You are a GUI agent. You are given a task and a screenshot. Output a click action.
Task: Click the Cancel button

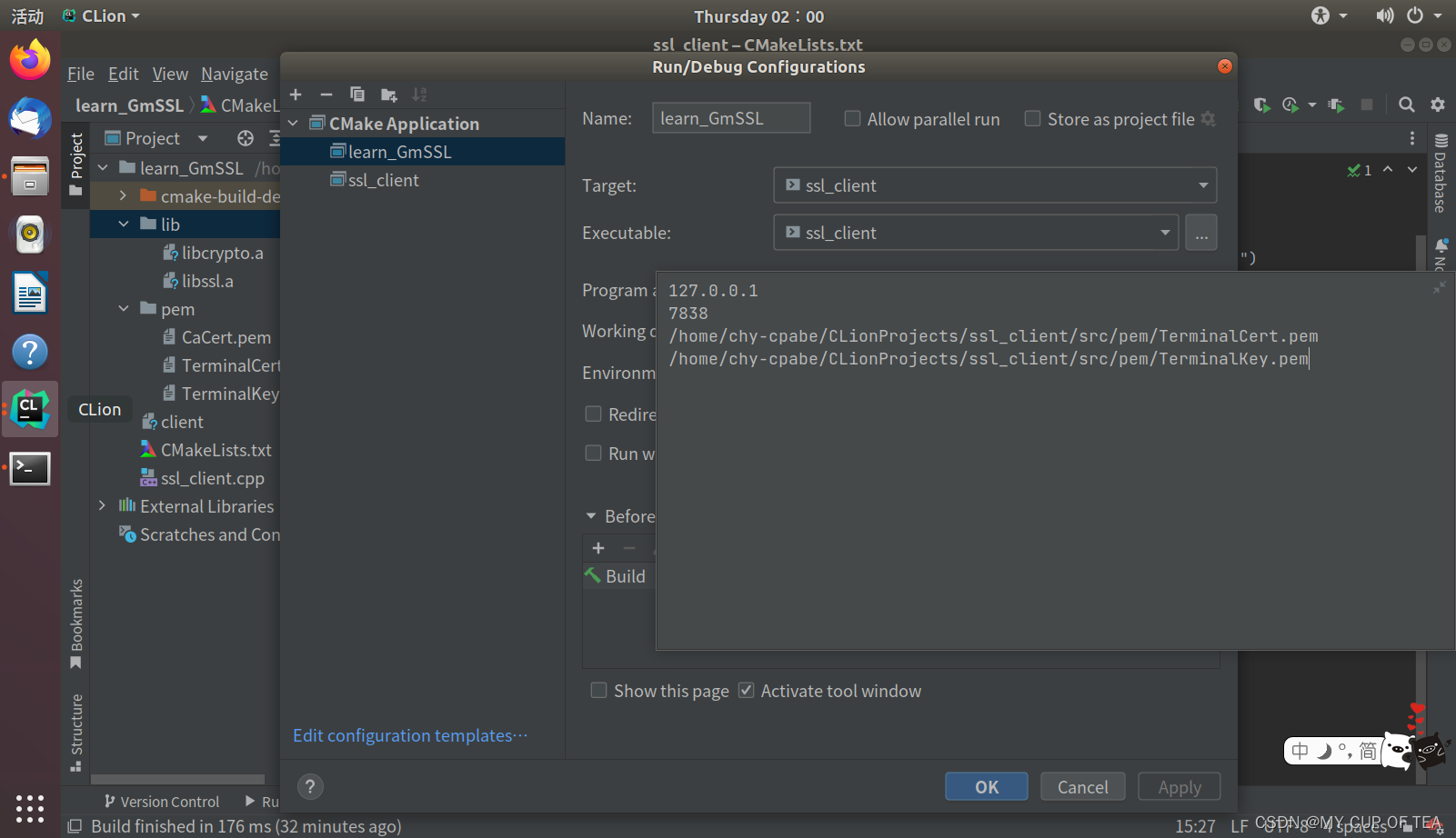pyautogui.click(x=1082, y=786)
